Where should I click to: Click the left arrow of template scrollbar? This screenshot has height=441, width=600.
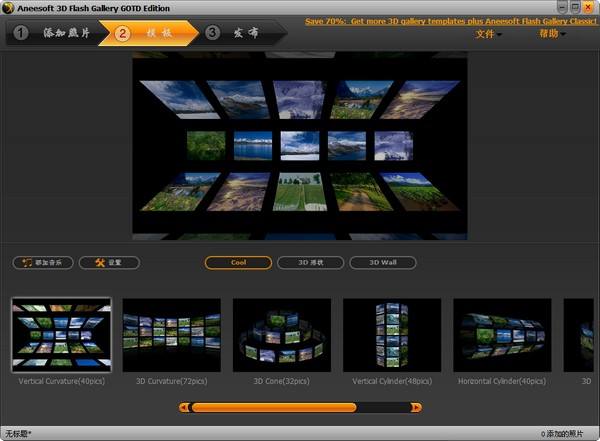point(184,408)
